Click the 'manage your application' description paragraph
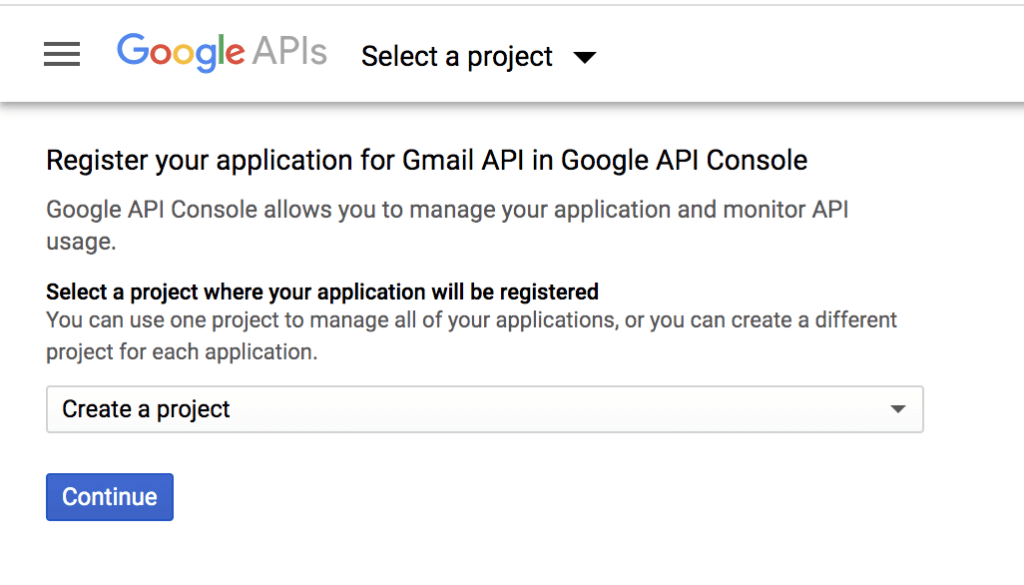Screen dimensions: 1024x585 [x=447, y=210]
